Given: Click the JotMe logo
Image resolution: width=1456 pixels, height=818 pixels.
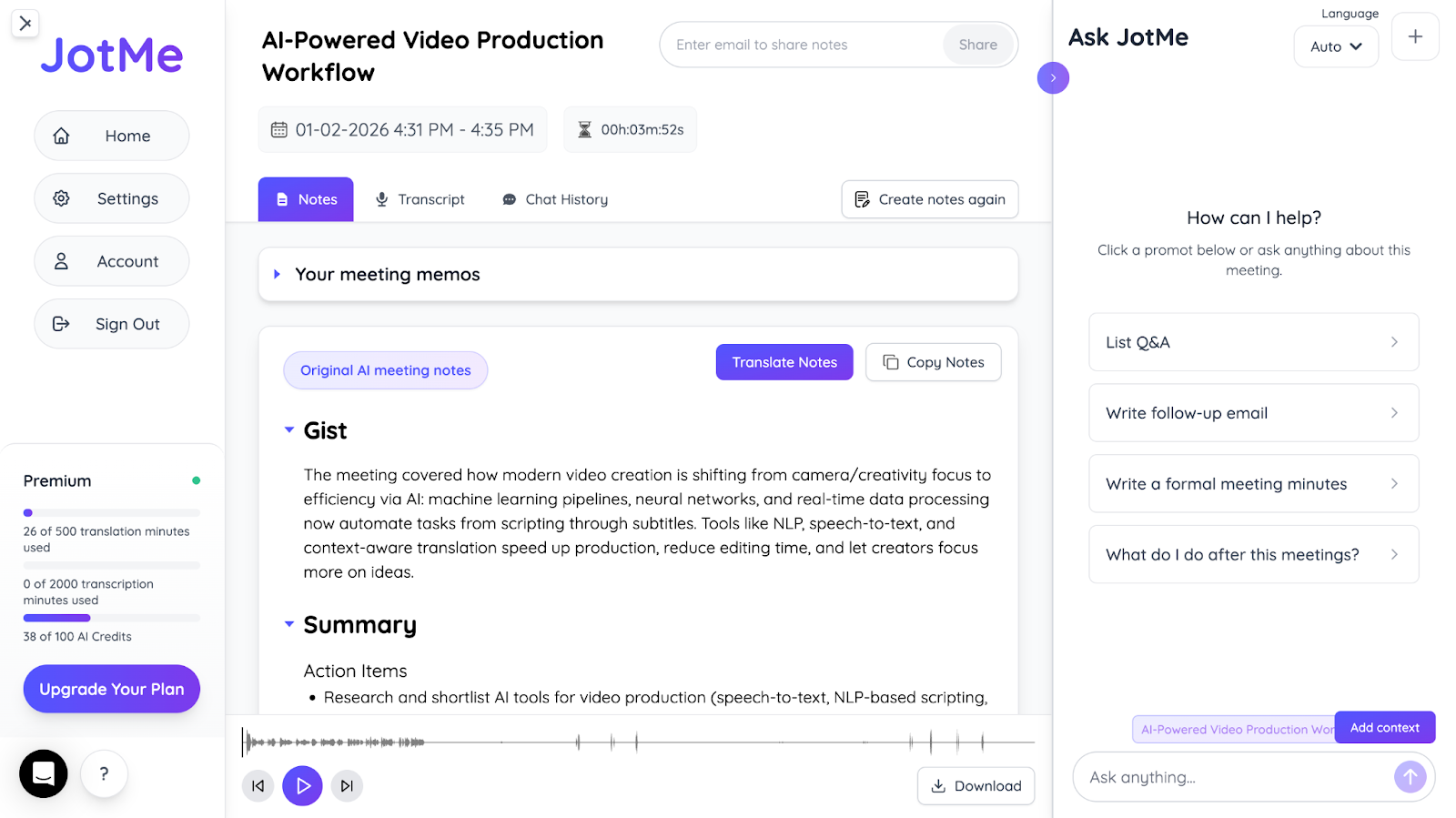Looking at the screenshot, I should (x=112, y=56).
